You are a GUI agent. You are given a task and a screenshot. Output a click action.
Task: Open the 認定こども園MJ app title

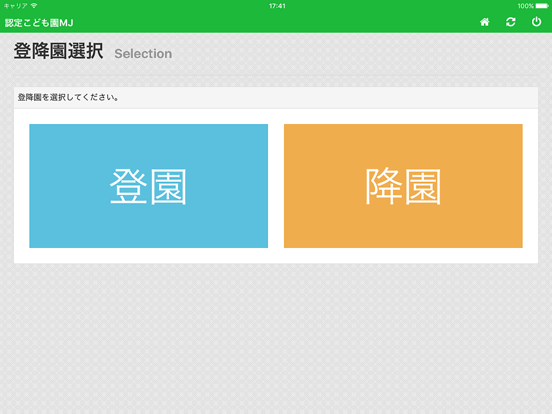(x=39, y=23)
